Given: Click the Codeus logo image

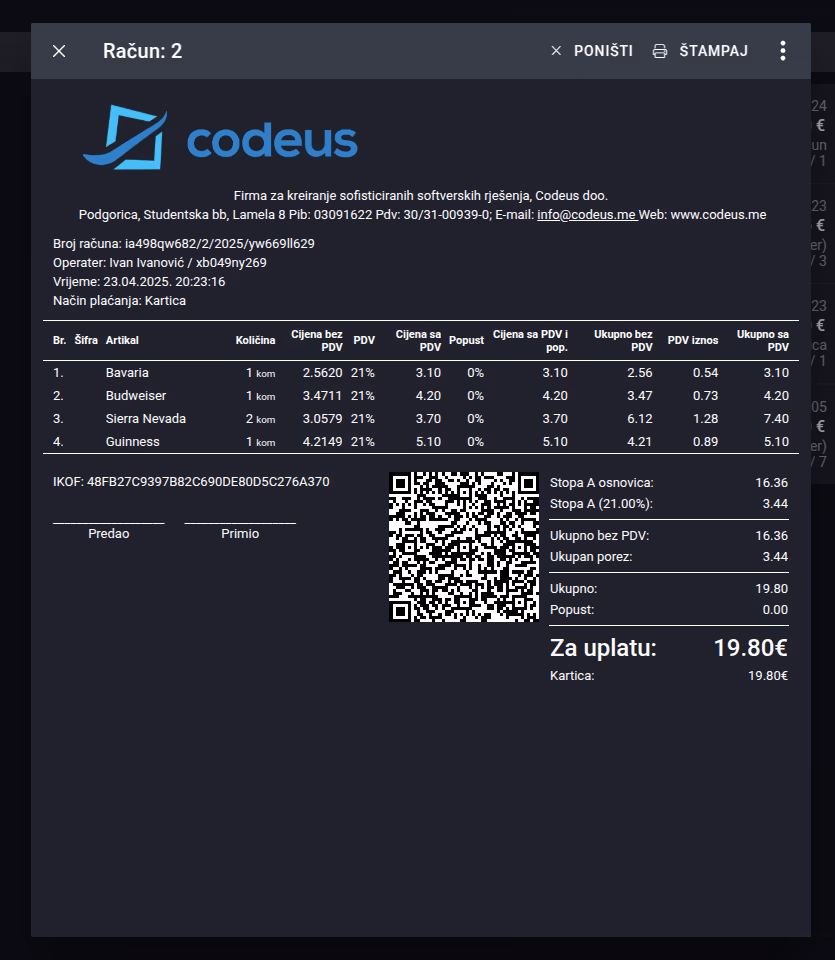Looking at the screenshot, I should coord(220,137).
